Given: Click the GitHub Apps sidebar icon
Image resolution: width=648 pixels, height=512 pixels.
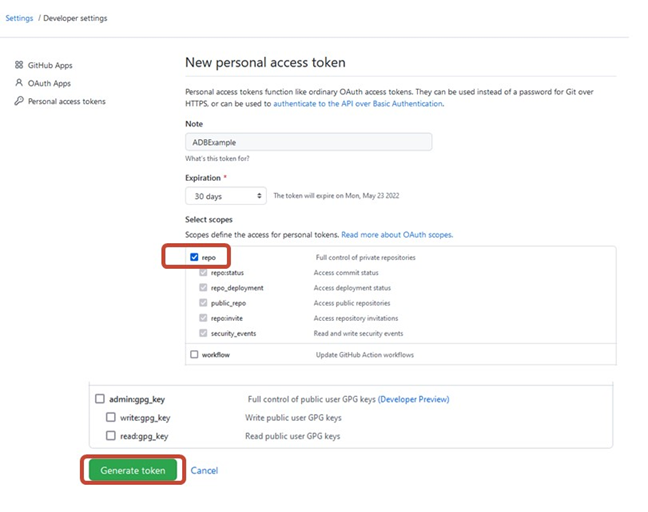Looking at the screenshot, I should tap(19, 65).
